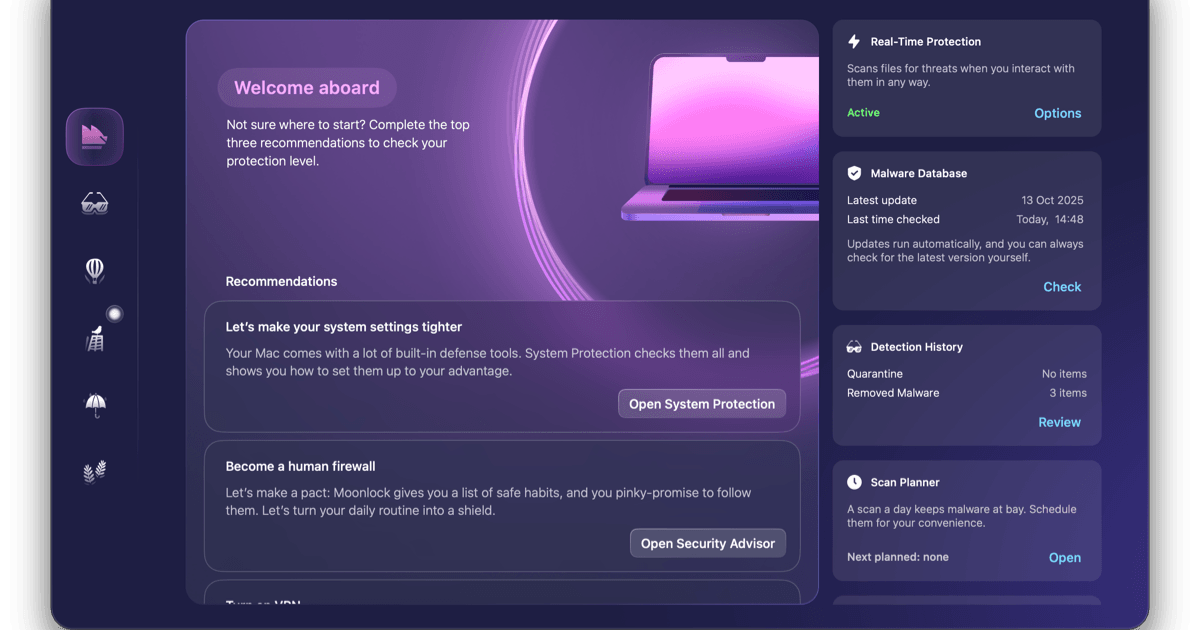Click the '13 Oct 2025' update date
Image resolution: width=1200 pixels, height=630 pixels.
(1052, 200)
